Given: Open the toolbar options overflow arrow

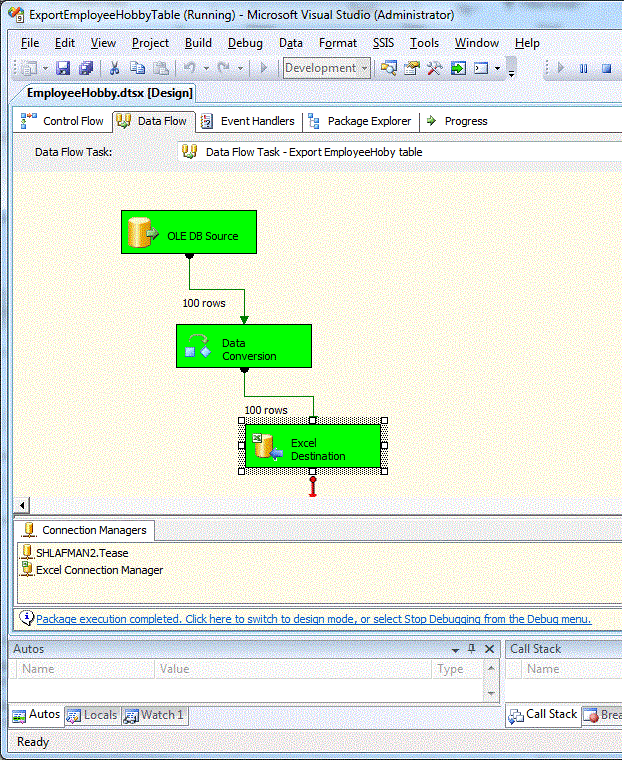Looking at the screenshot, I should coord(511,72).
